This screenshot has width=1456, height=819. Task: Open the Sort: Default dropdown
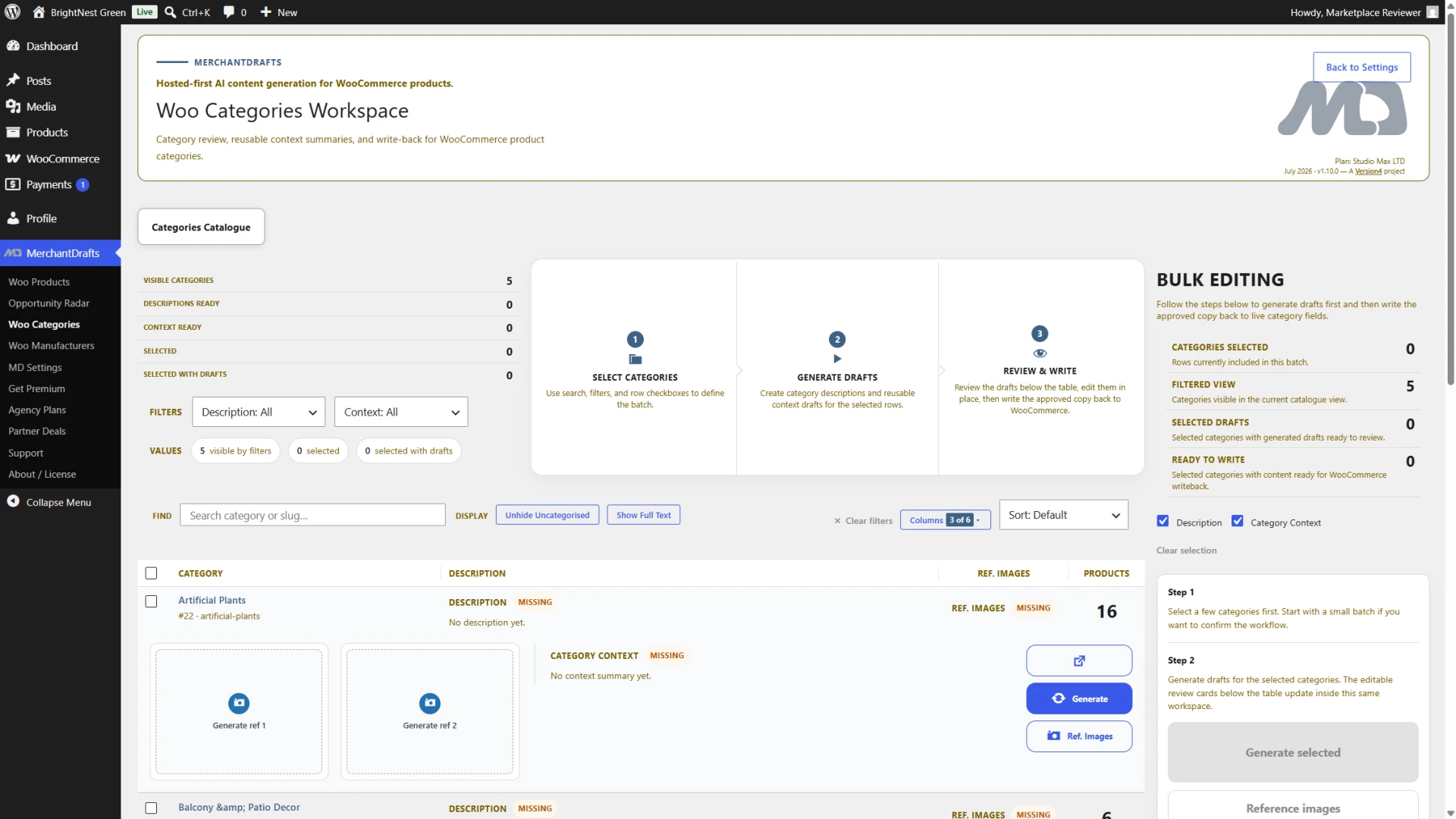pyautogui.click(x=1063, y=515)
